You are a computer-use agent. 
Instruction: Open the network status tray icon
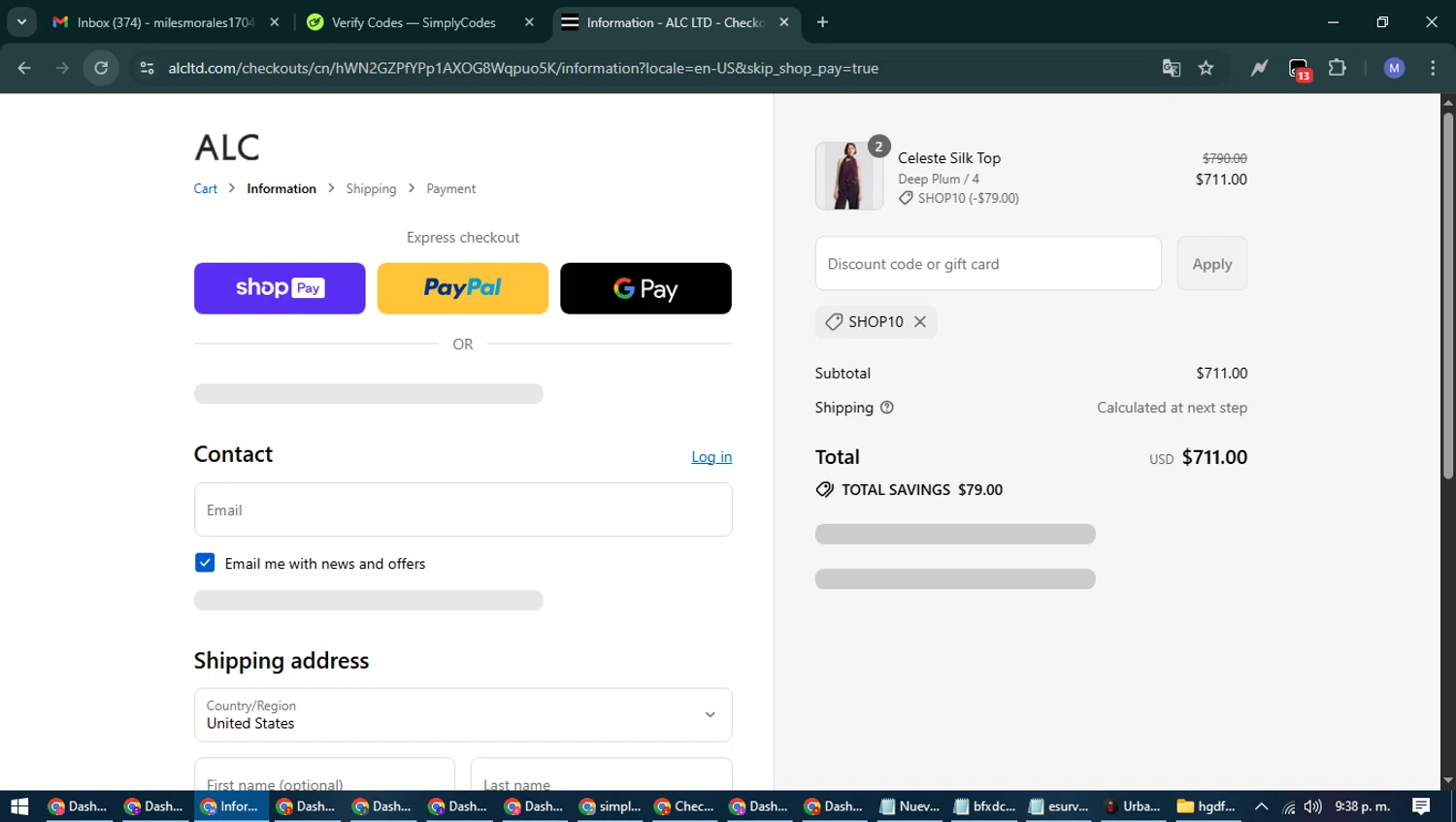coord(1288,806)
